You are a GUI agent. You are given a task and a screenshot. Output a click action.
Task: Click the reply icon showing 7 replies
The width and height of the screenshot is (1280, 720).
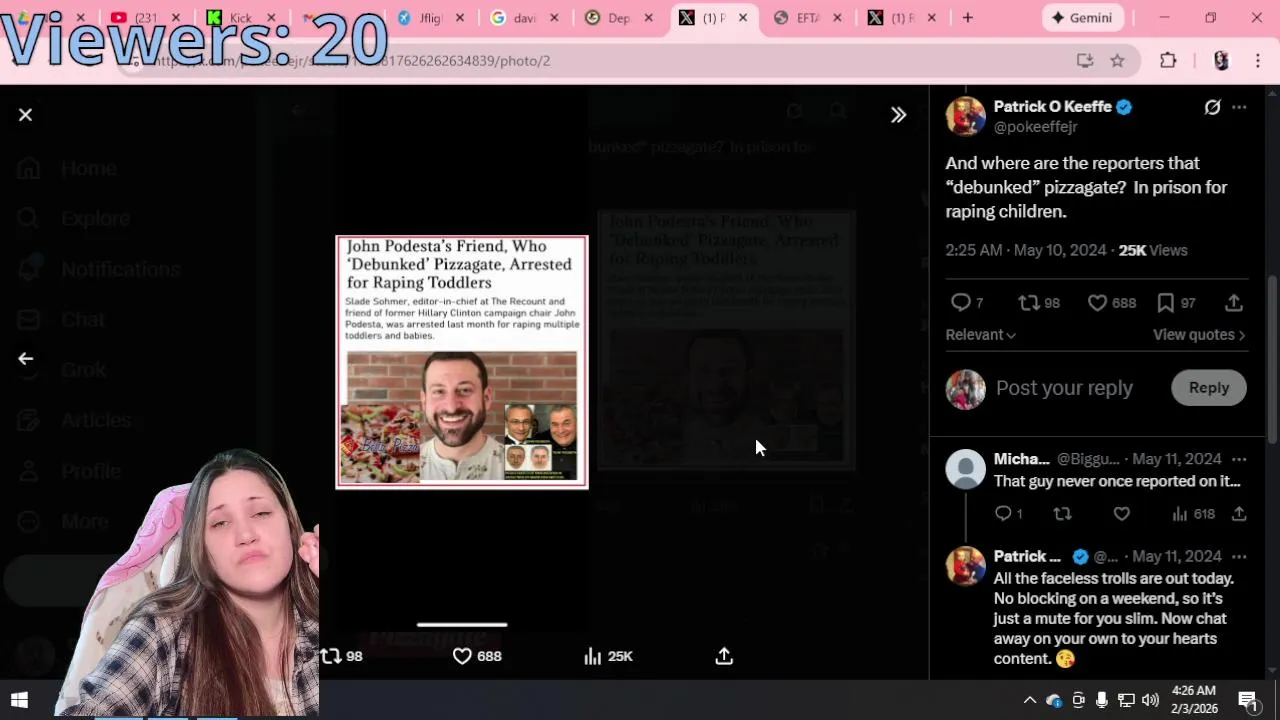click(x=966, y=303)
